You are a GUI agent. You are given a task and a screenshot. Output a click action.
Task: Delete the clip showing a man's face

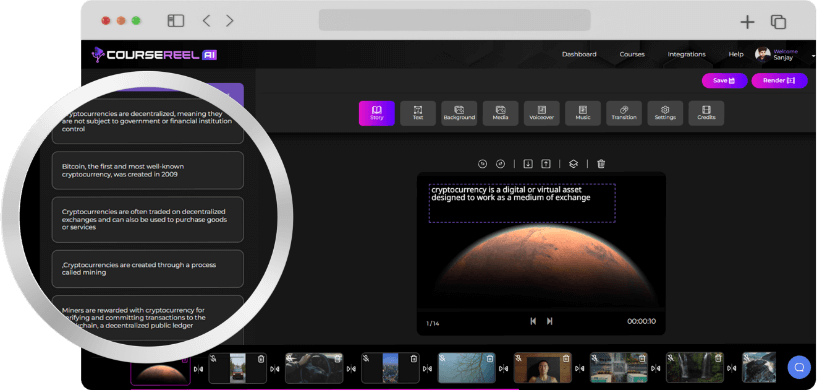pyautogui.click(x=566, y=359)
